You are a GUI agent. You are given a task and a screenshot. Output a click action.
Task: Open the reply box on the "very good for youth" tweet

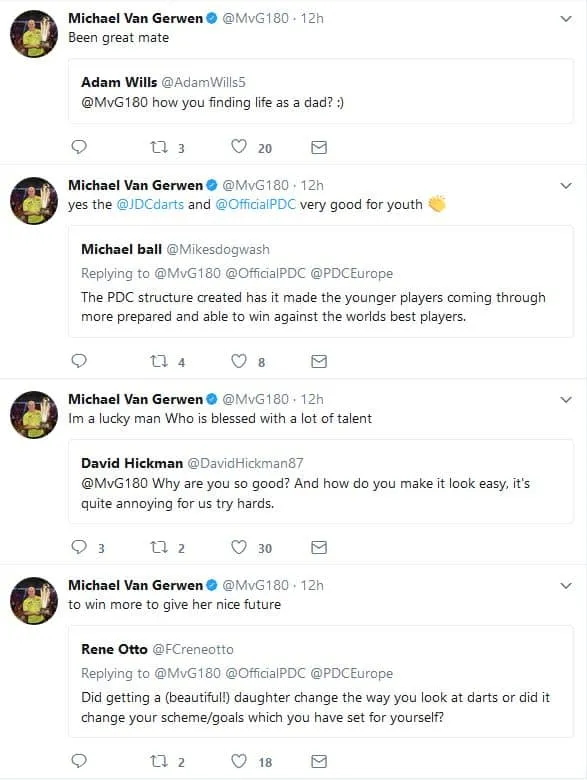point(79,361)
